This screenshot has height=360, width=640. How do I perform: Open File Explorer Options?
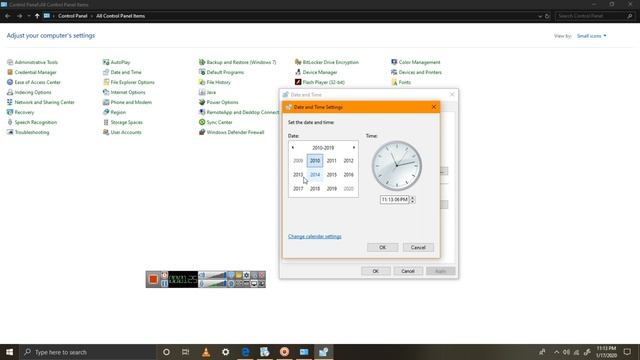click(x=129, y=82)
